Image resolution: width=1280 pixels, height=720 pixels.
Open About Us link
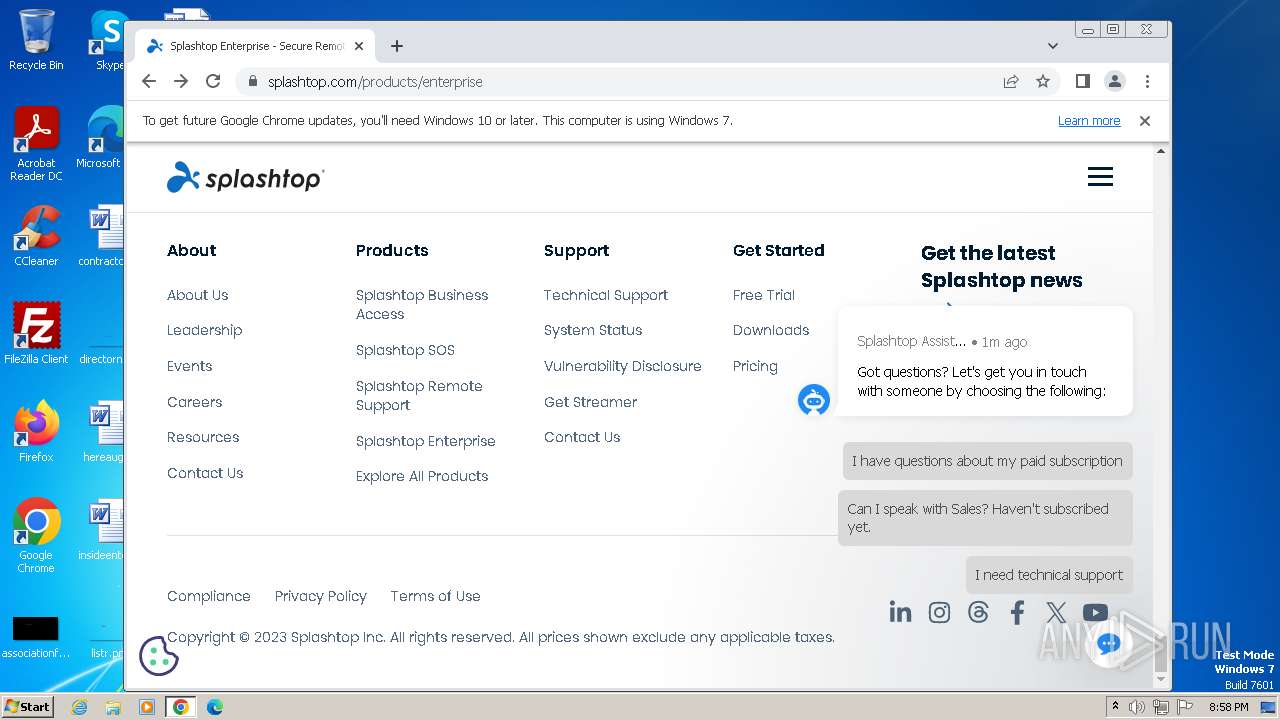click(197, 295)
